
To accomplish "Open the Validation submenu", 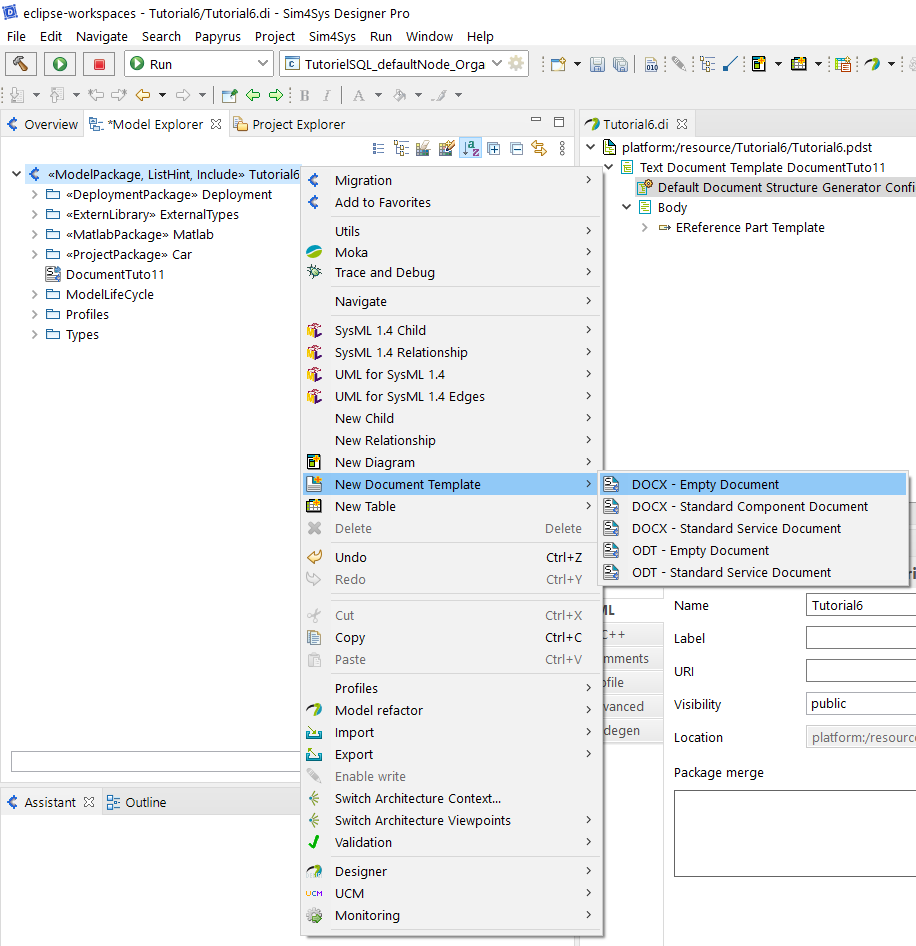I will tap(451, 842).
